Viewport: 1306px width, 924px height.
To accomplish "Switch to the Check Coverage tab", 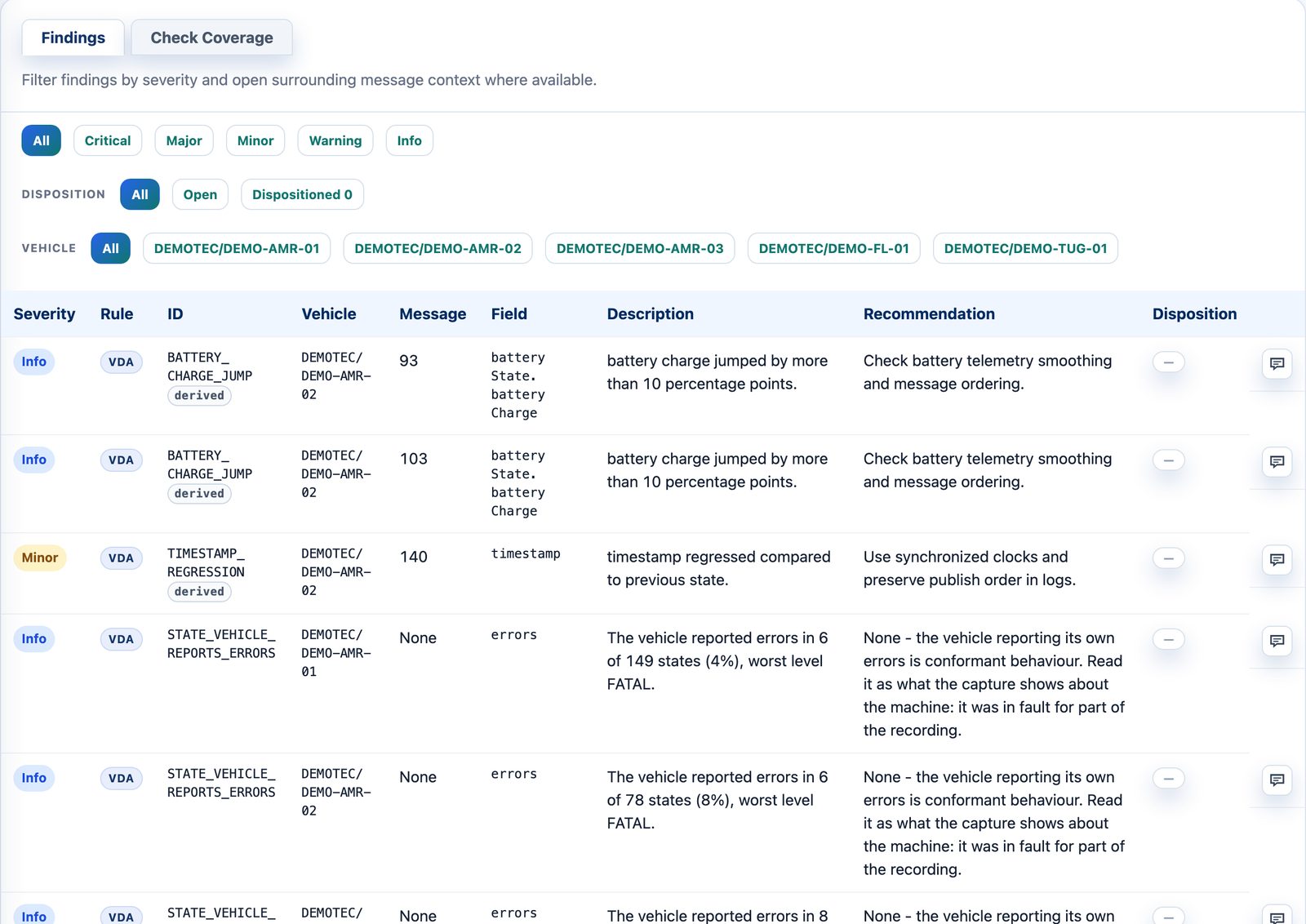I will [211, 38].
